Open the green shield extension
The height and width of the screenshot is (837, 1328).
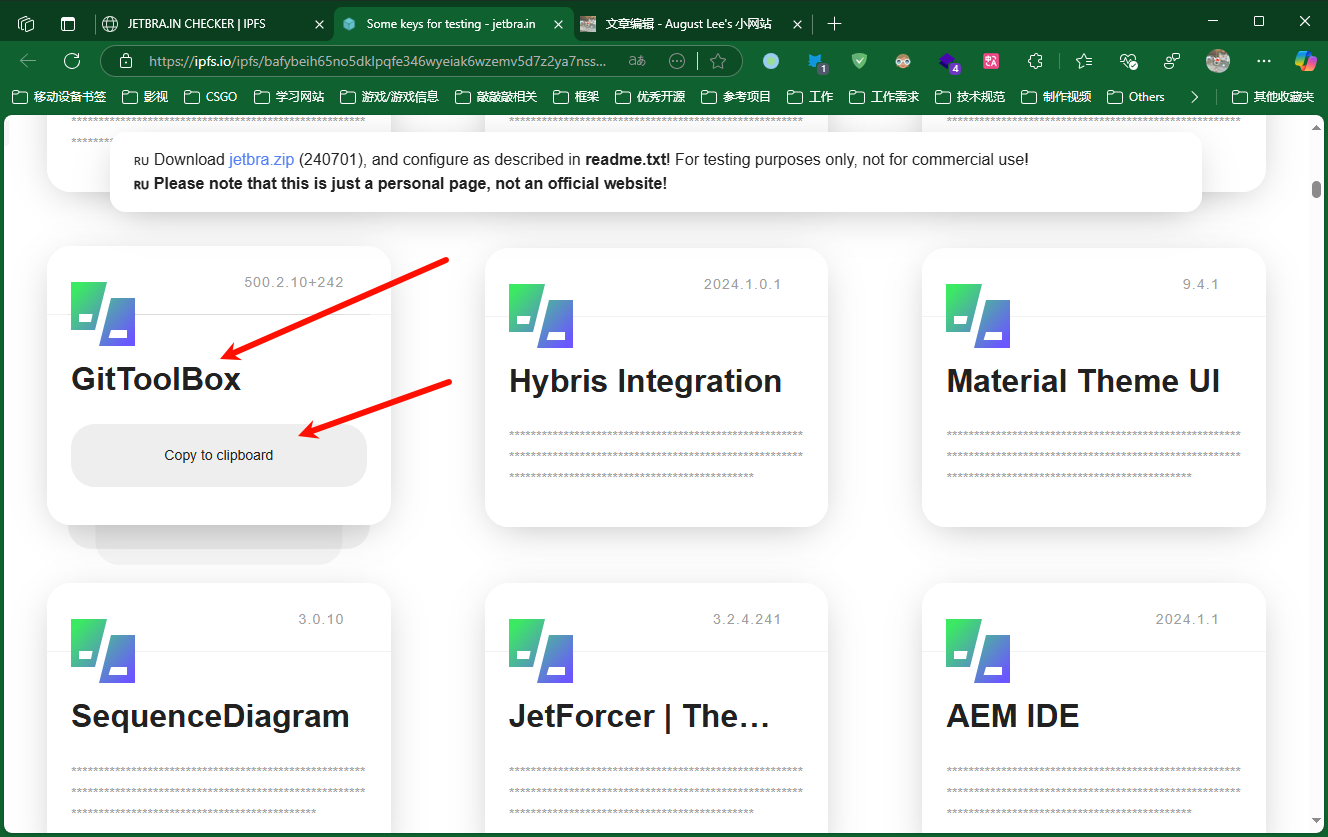point(859,61)
